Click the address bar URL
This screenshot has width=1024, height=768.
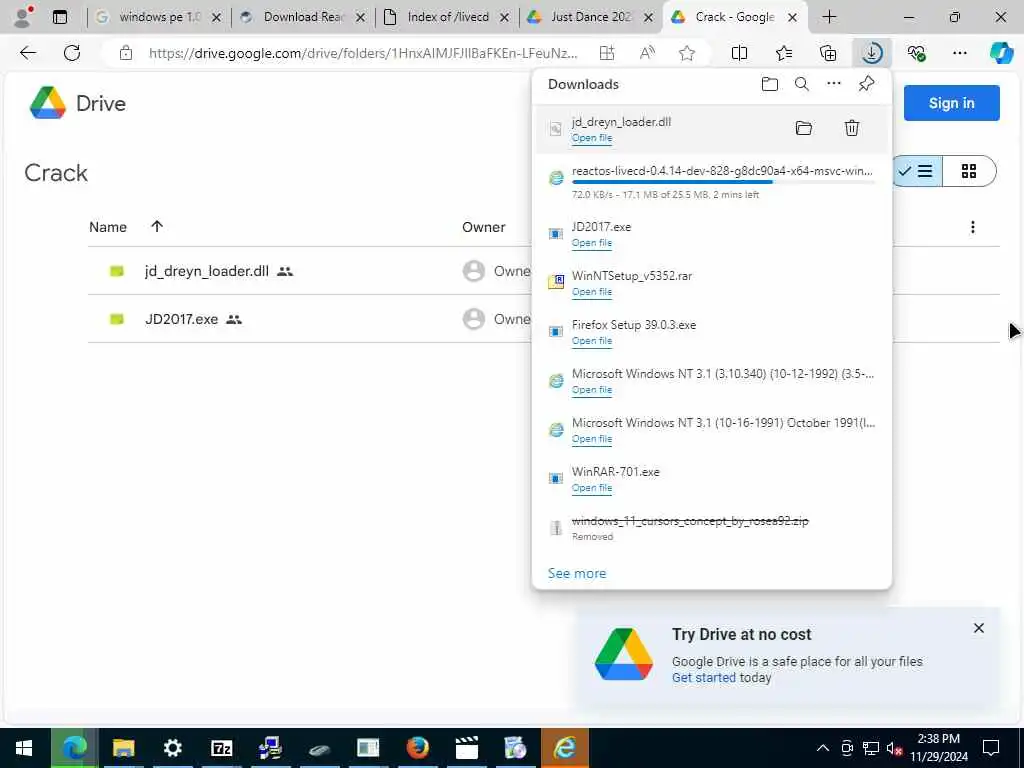coord(362,53)
